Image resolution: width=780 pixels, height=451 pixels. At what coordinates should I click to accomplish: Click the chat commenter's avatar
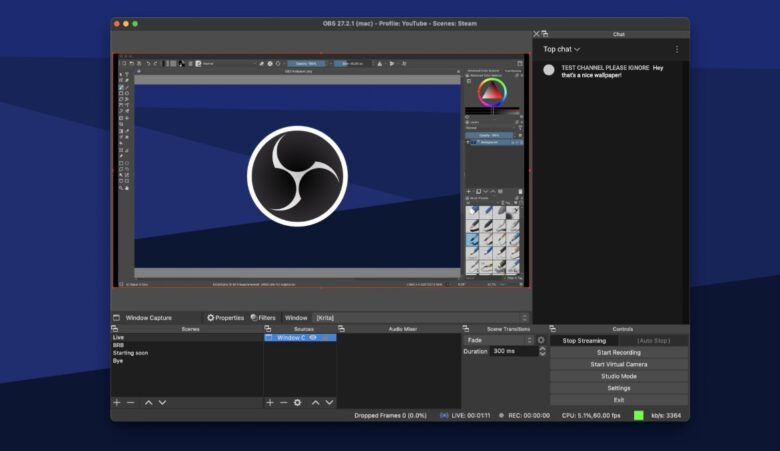[549, 70]
